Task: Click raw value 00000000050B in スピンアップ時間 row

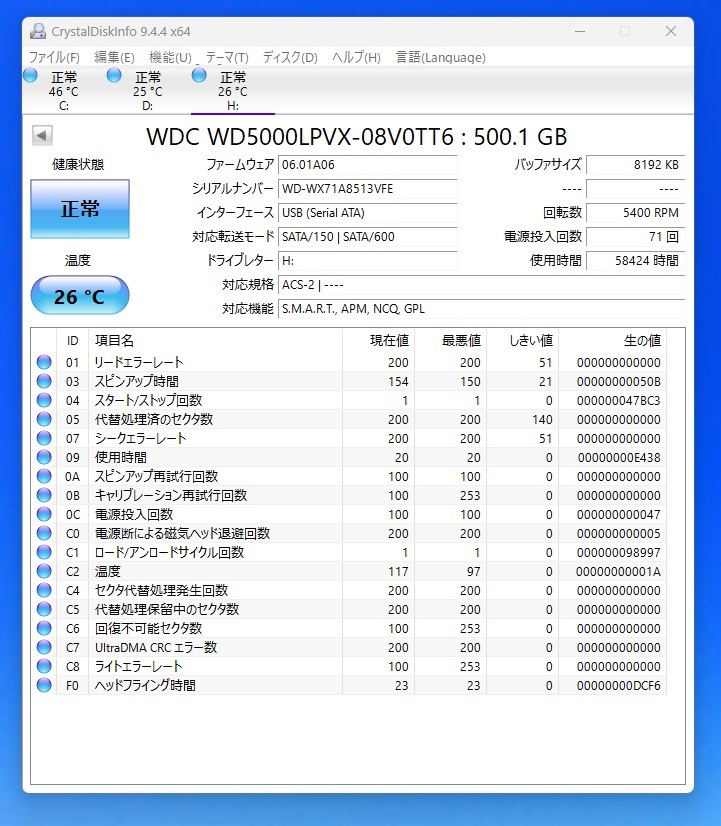Action: pos(619,381)
